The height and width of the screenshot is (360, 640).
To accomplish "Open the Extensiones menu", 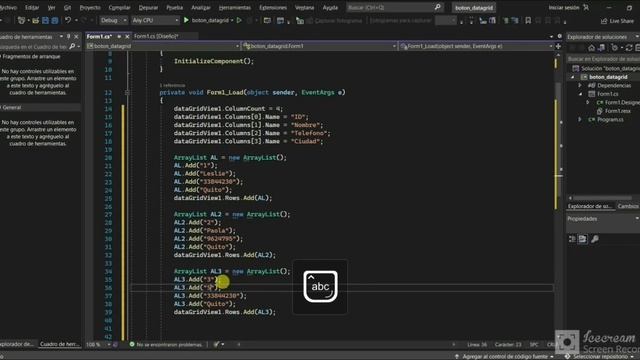I will (x=273, y=7).
